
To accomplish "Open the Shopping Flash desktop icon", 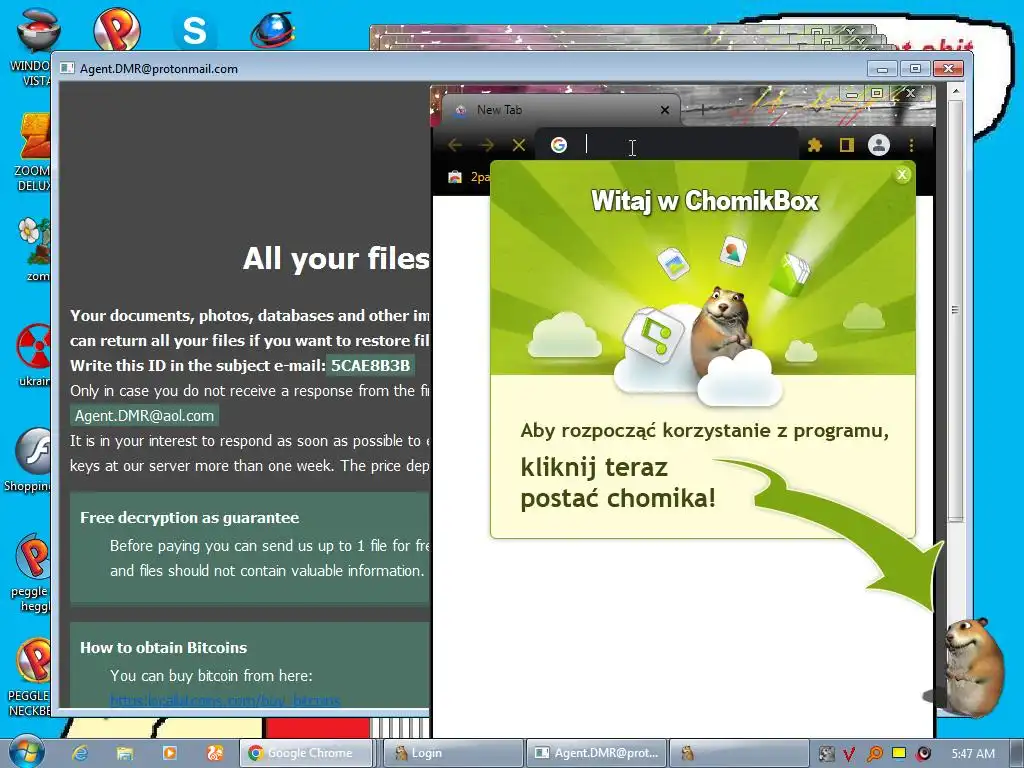I will (x=29, y=460).
